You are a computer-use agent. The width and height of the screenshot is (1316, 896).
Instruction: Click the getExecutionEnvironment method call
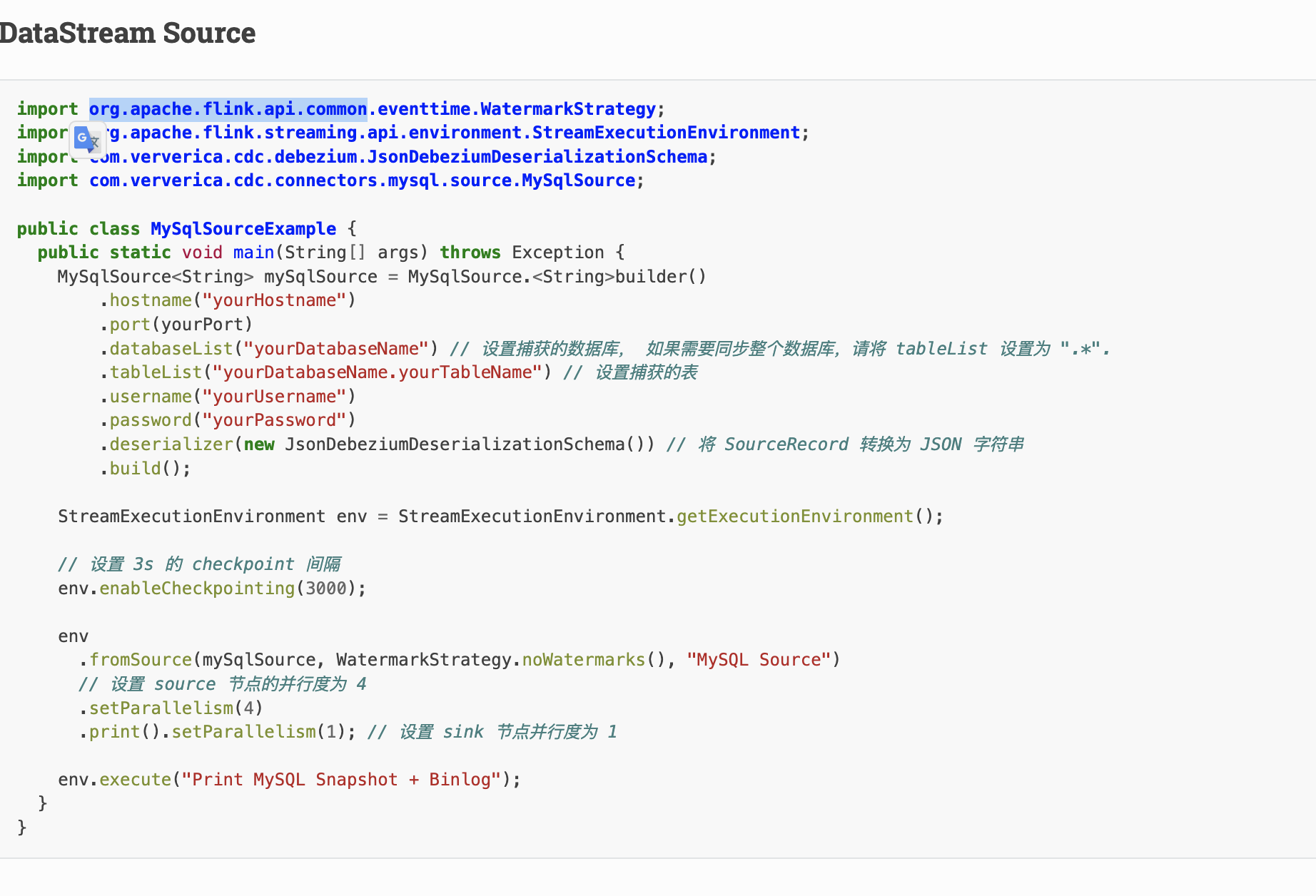794,516
